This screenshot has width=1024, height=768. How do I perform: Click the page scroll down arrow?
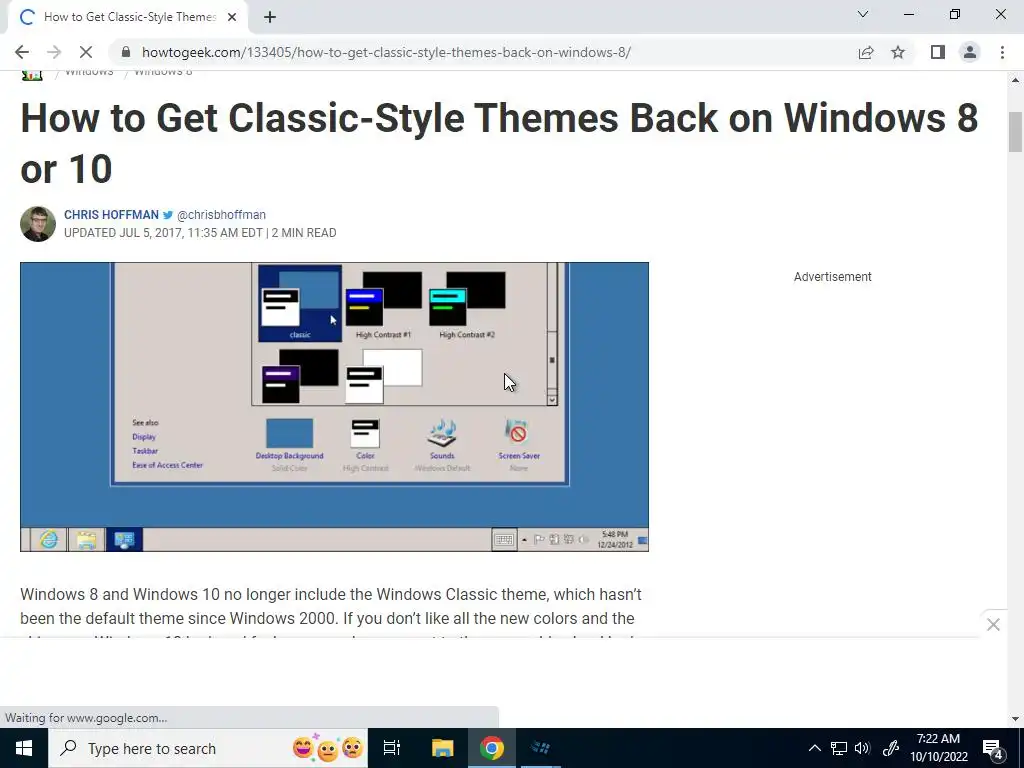tap(1016, 719)
